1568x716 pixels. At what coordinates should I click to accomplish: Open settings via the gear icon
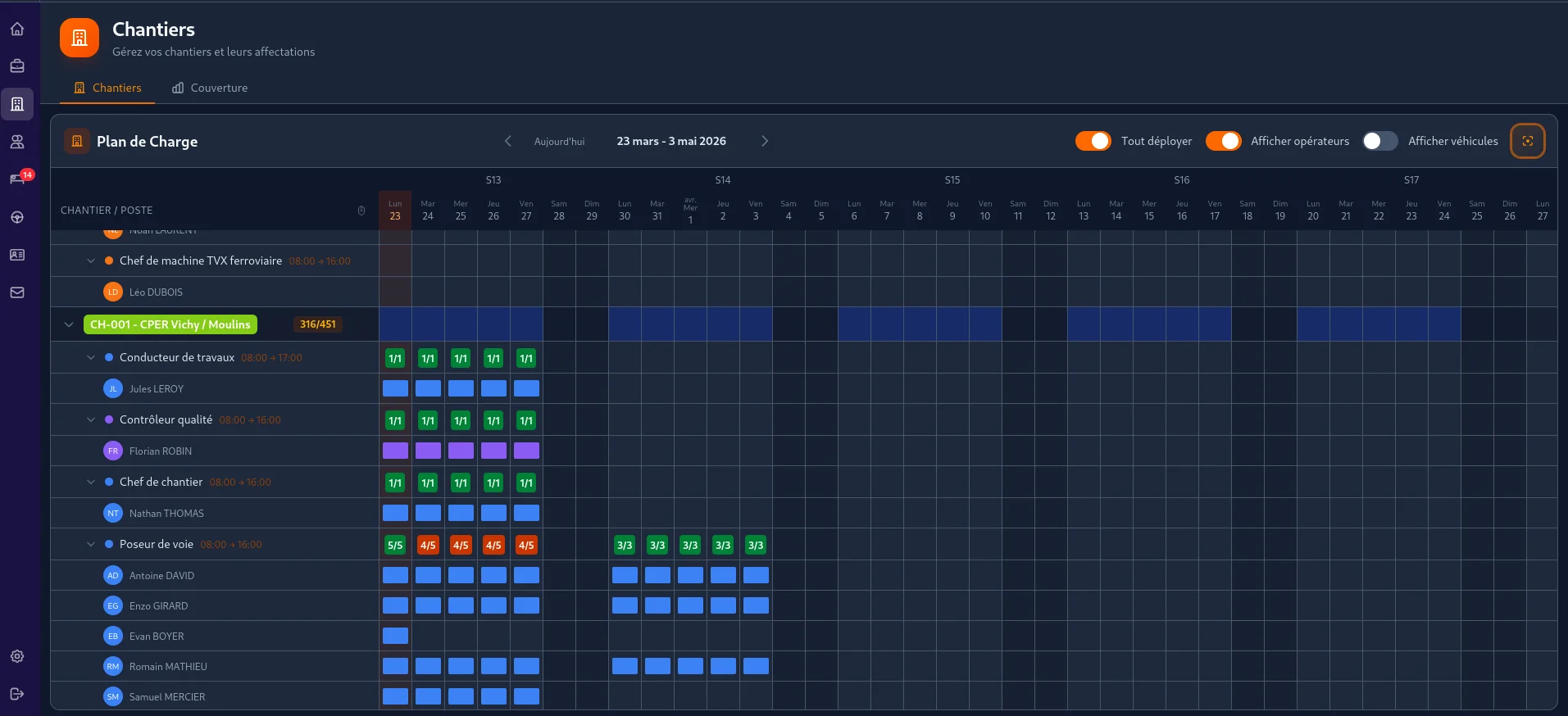point(17,656)
